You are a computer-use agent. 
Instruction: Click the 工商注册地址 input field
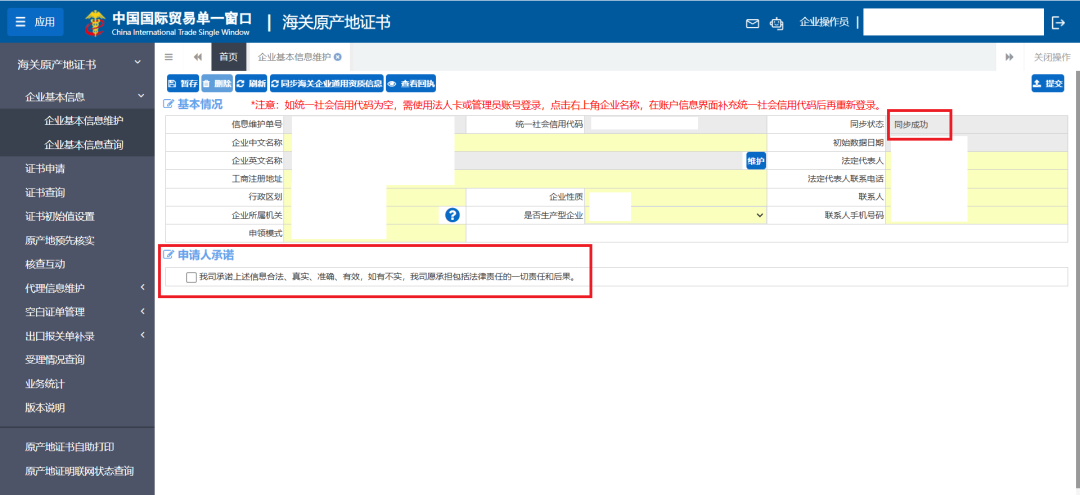[526, 179]
